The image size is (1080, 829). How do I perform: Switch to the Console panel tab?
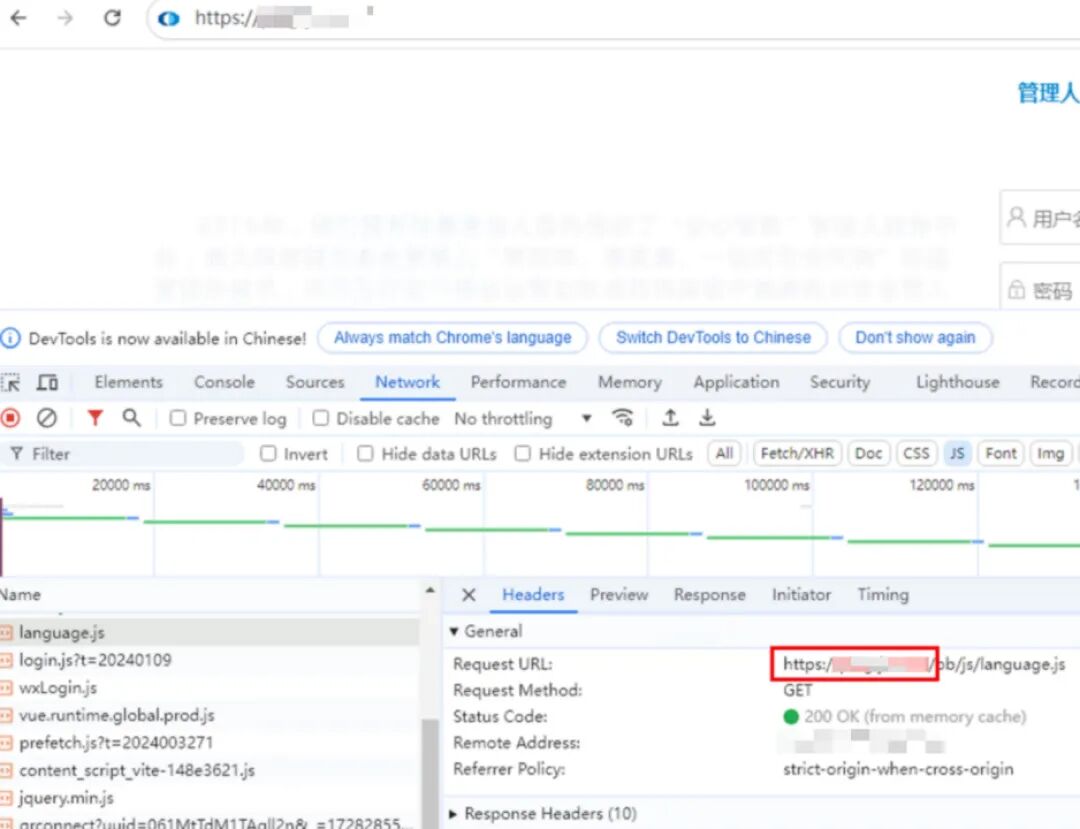pyautogui.click(x=225, y=382)
